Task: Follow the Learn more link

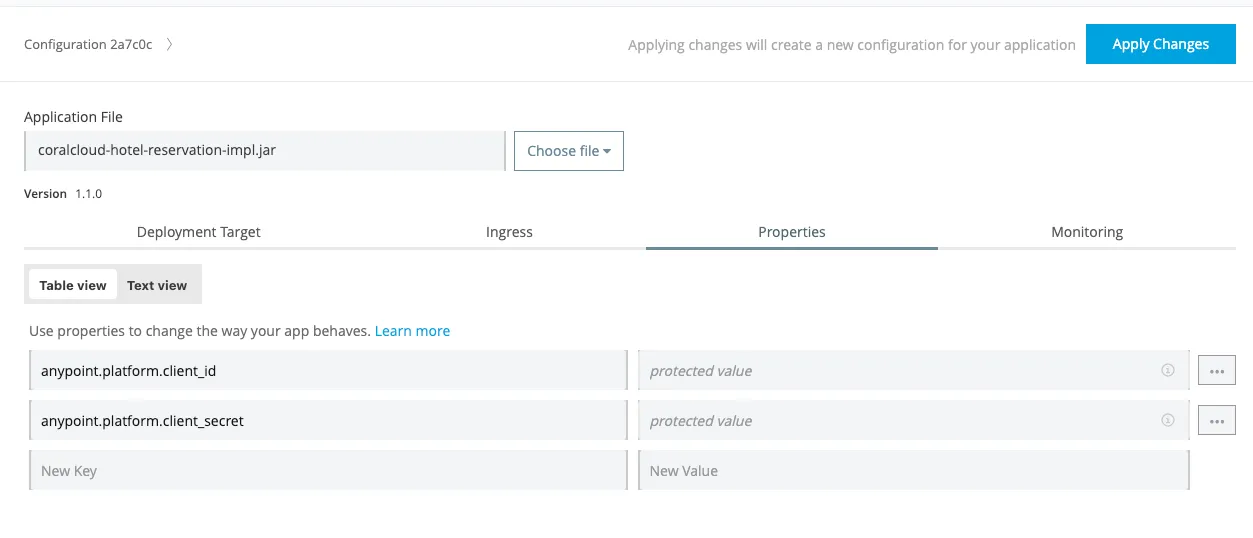Action: coord(412,331)
